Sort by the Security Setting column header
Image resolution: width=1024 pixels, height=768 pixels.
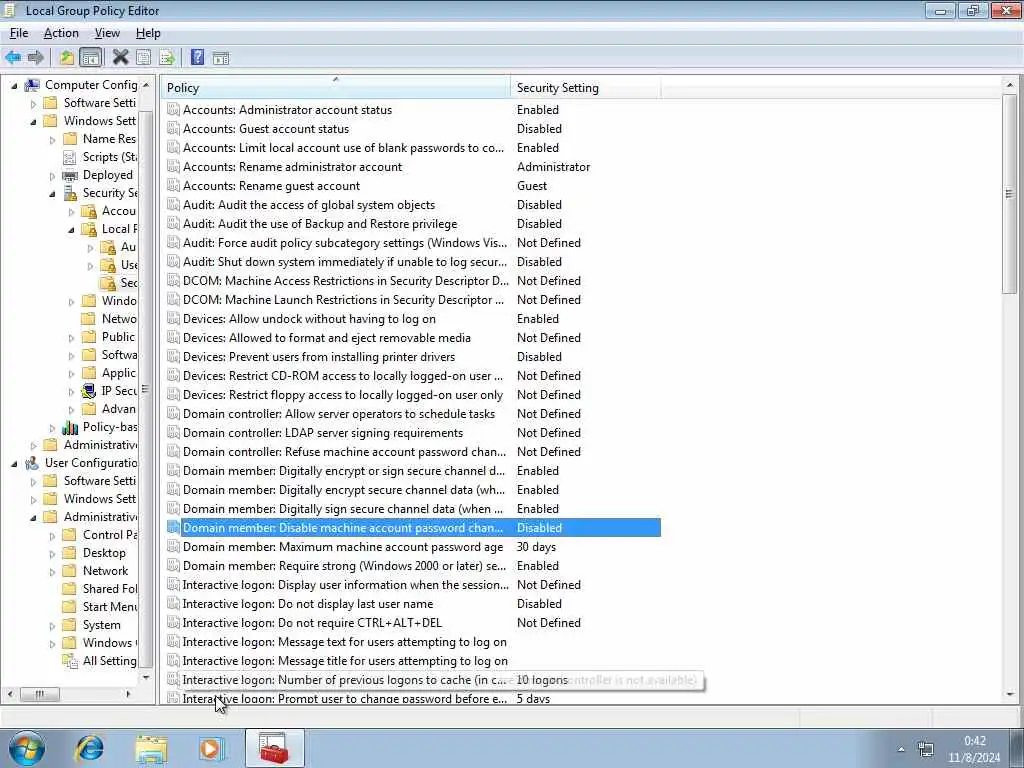(x=585, y=88)
